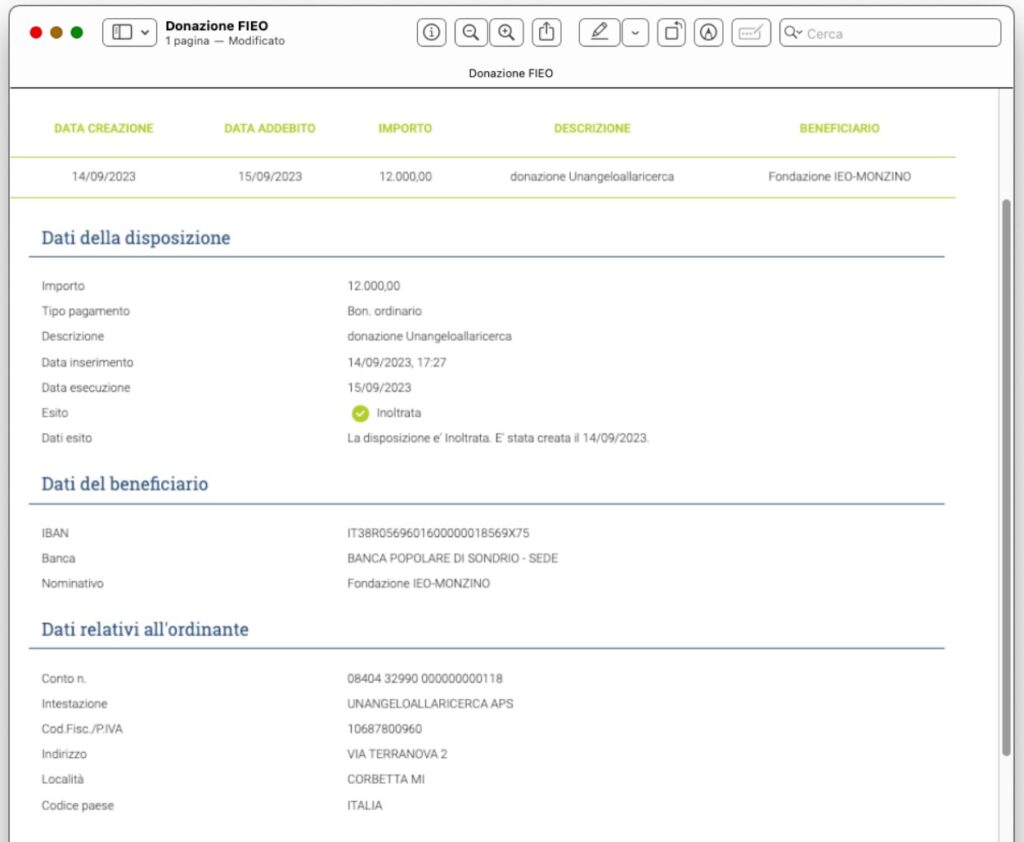Open the Share menu
This screenshot has width=1024, height=842.
[547, 33]
